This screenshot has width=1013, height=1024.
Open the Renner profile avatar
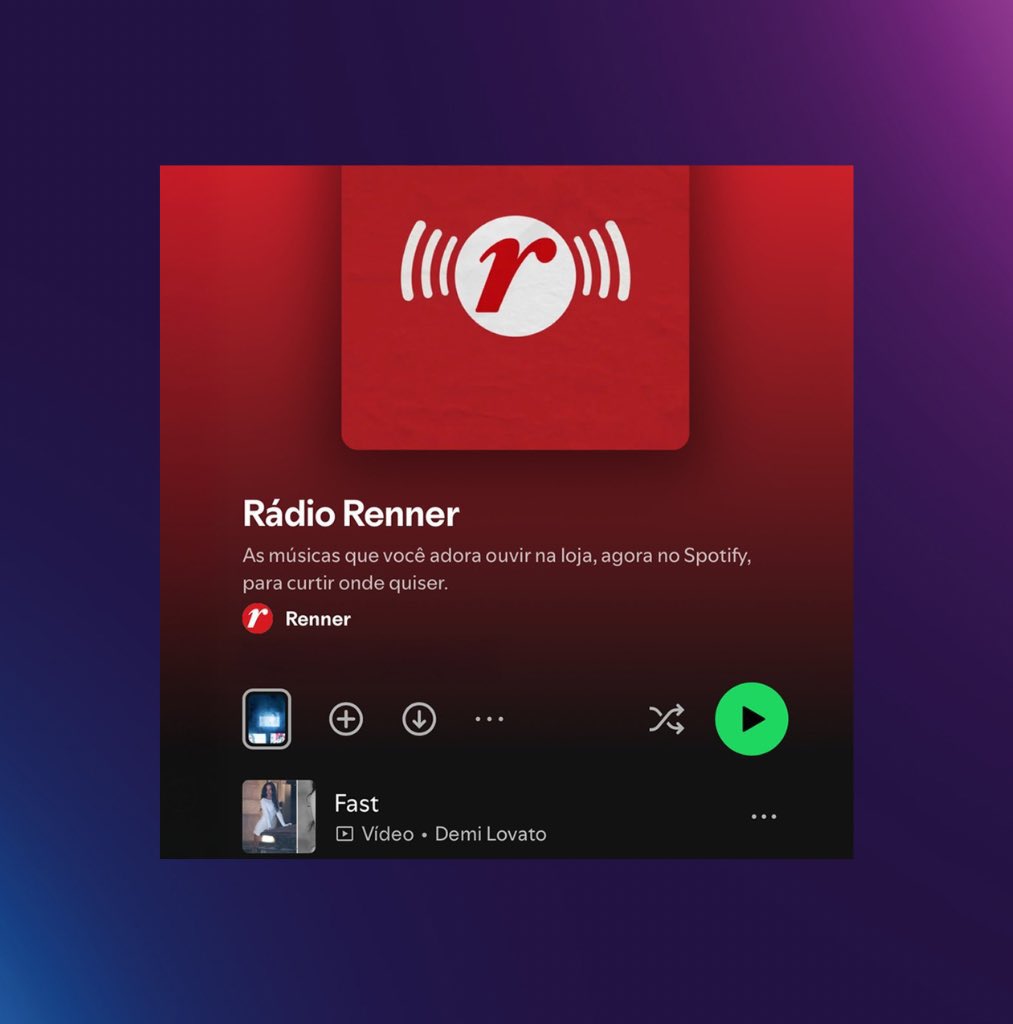pyautogui.click(x=257, y=618)
